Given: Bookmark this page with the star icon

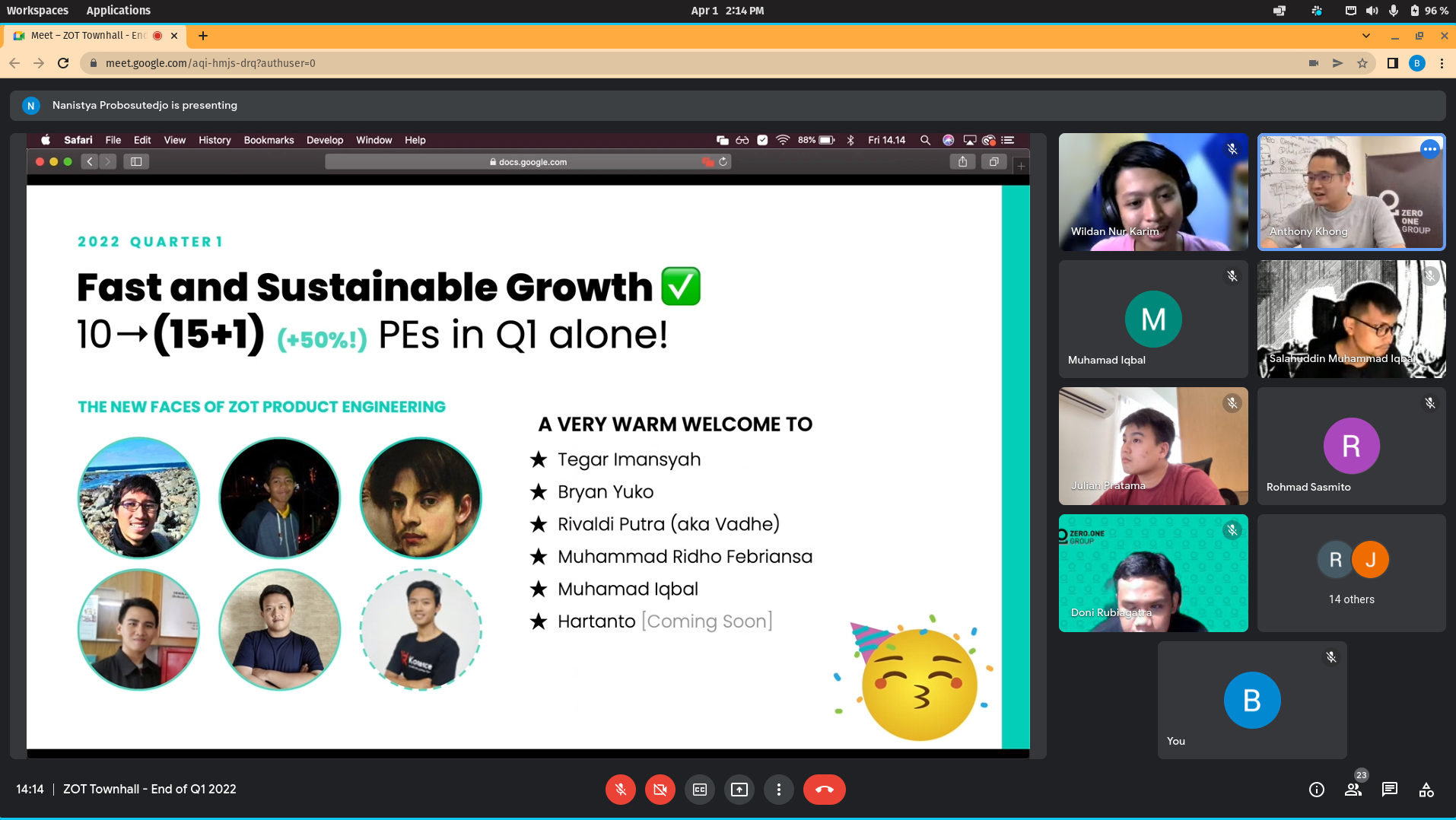Looking at the screenshot, I should 1362,63.
